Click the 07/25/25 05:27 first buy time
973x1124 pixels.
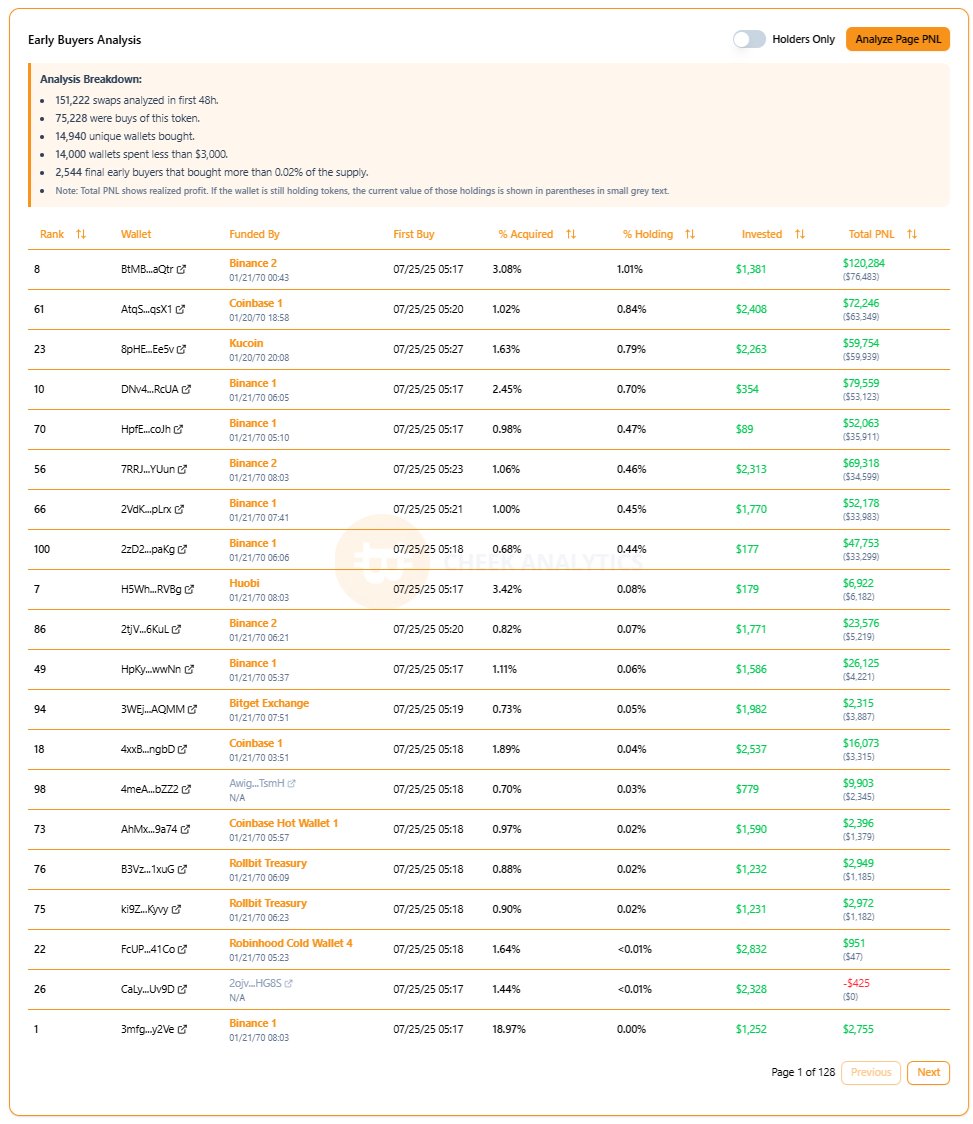pyautogui.click(x=428, y=350)
